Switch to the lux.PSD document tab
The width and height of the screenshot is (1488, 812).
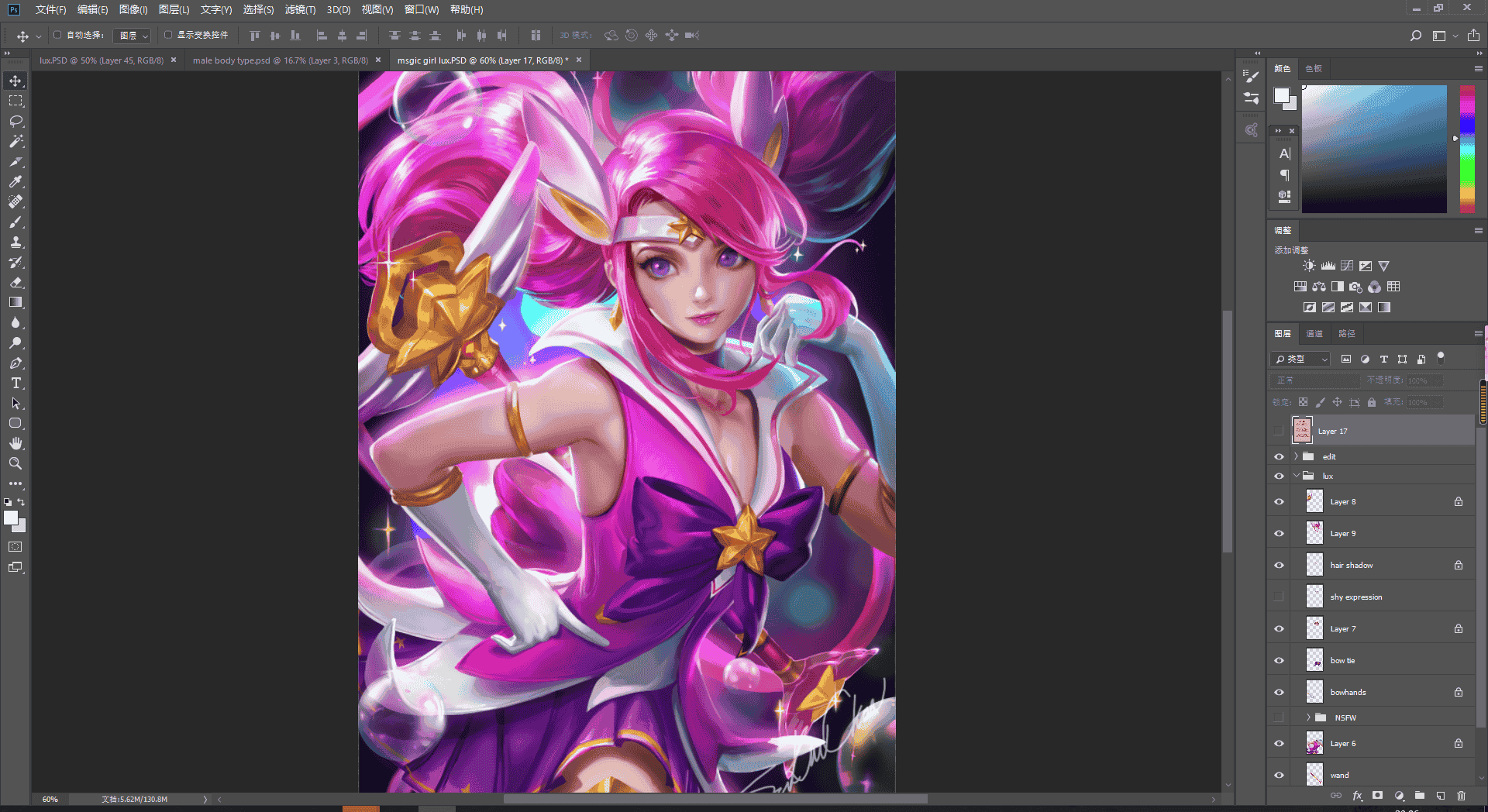(x=102, y=60)
